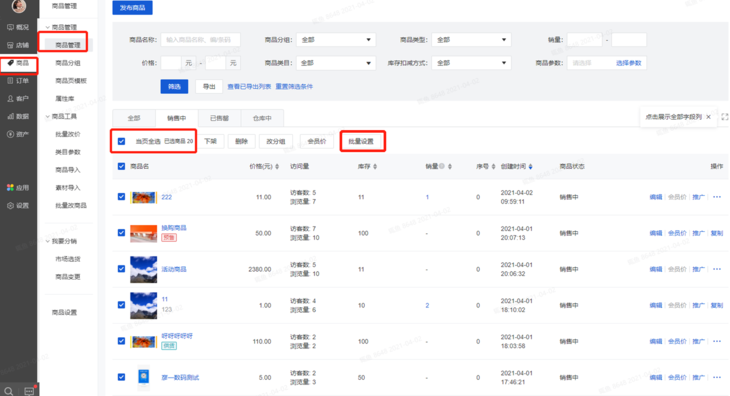
Task: Click the search magnifier icon at sidebar bottom
Action: pyautogui.click(x=9, y=391)
